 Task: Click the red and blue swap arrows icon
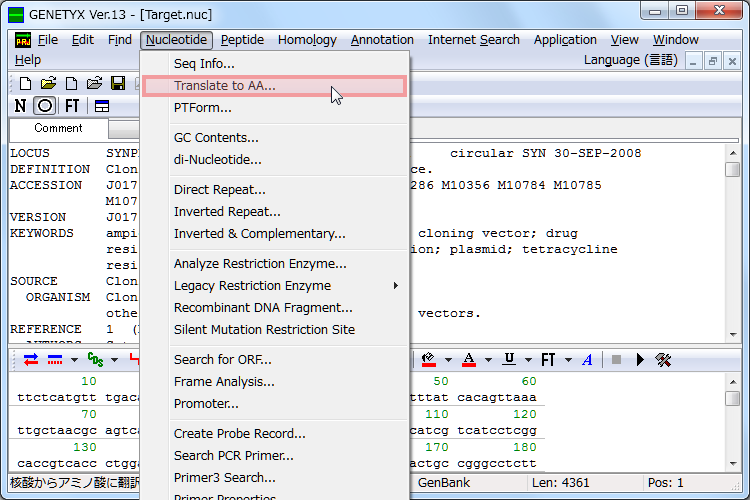[31, 359]
